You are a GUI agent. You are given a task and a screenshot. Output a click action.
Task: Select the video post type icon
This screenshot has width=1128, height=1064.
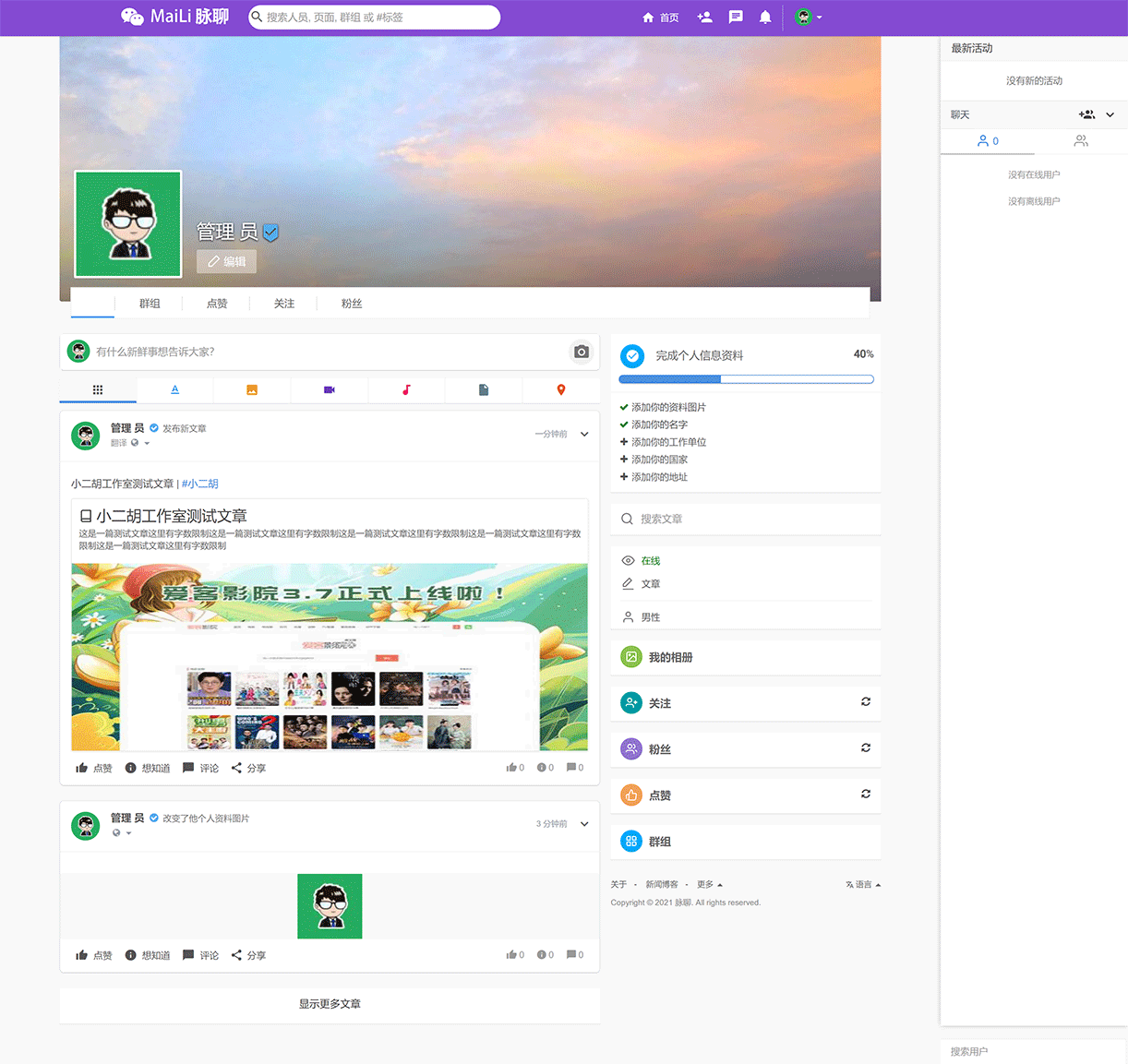coord(329,389)
